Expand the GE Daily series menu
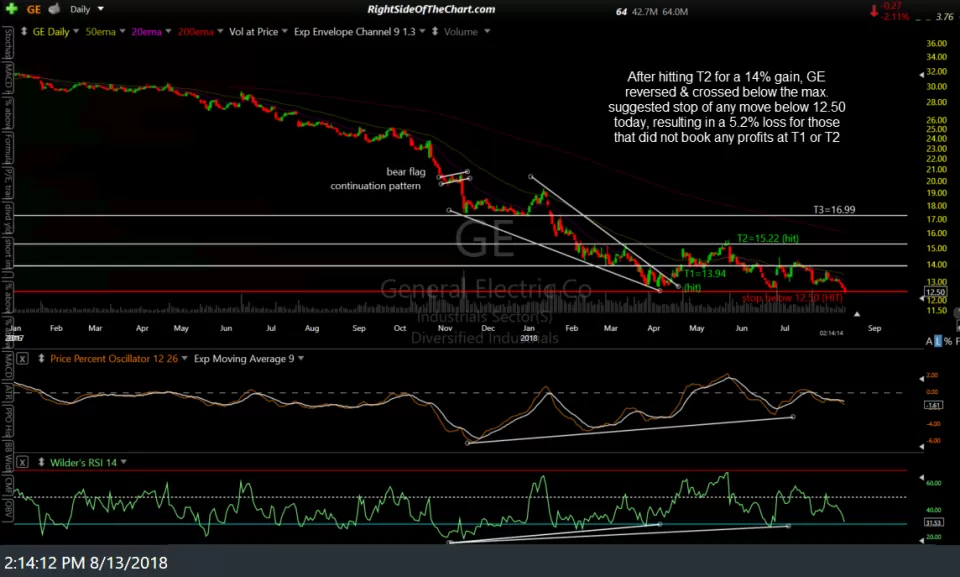Viewport: 960px width, 577px height. (76, 31)
